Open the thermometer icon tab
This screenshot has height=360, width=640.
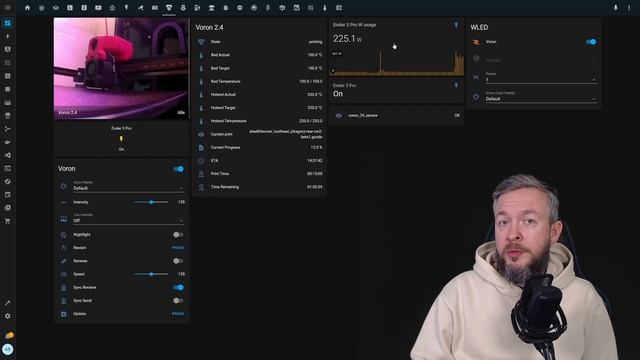(x=324, y=7)
